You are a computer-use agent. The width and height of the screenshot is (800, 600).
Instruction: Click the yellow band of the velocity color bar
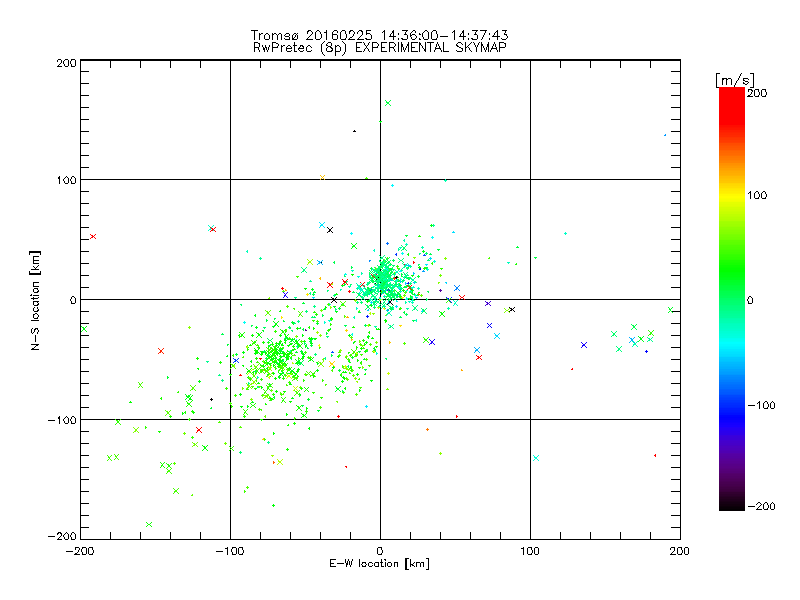[732, 196]
